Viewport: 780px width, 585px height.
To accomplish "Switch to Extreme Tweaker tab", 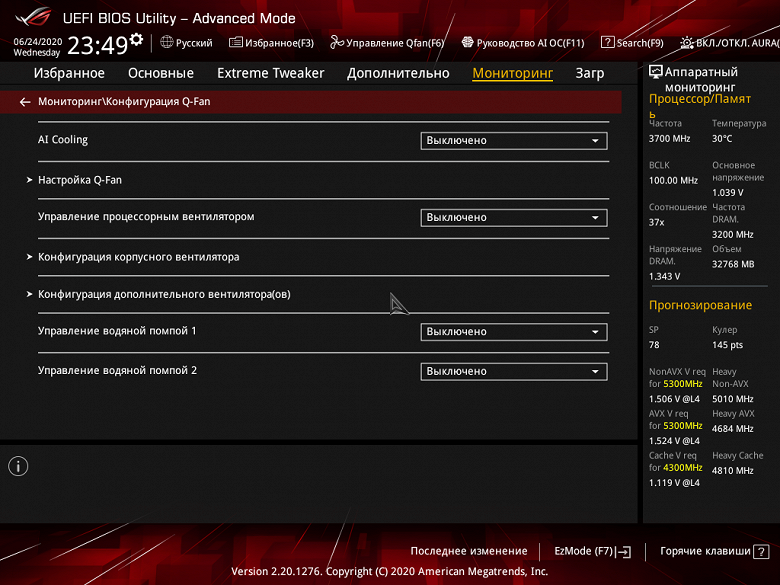I will 271,73.
